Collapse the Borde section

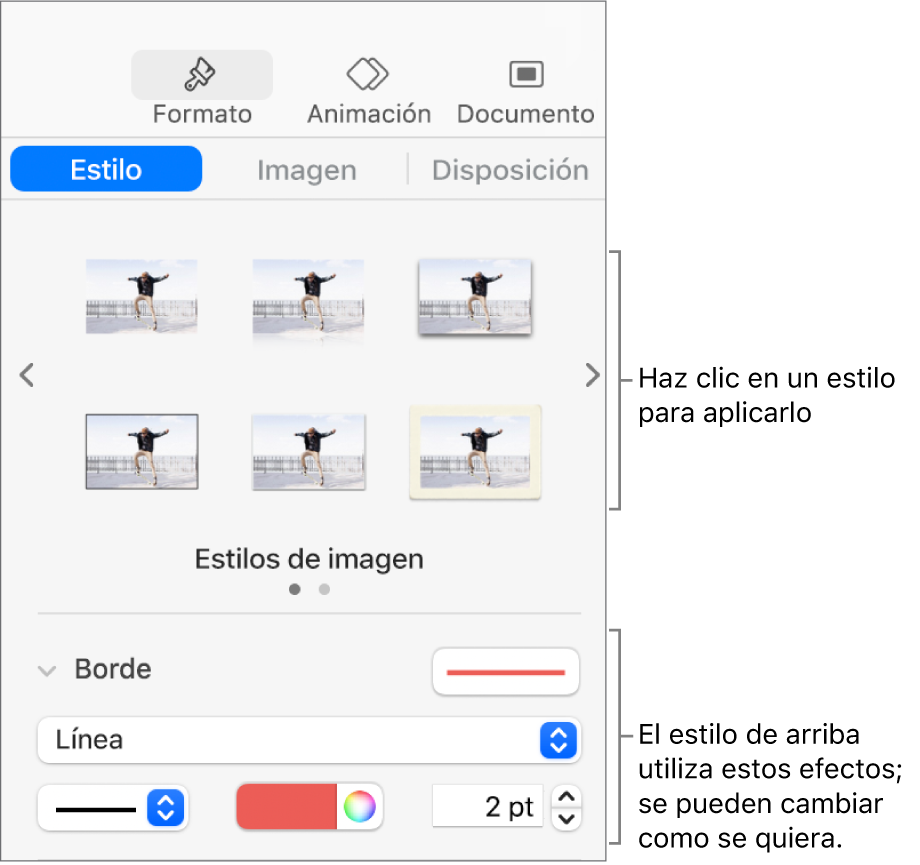tap(47, 670)
